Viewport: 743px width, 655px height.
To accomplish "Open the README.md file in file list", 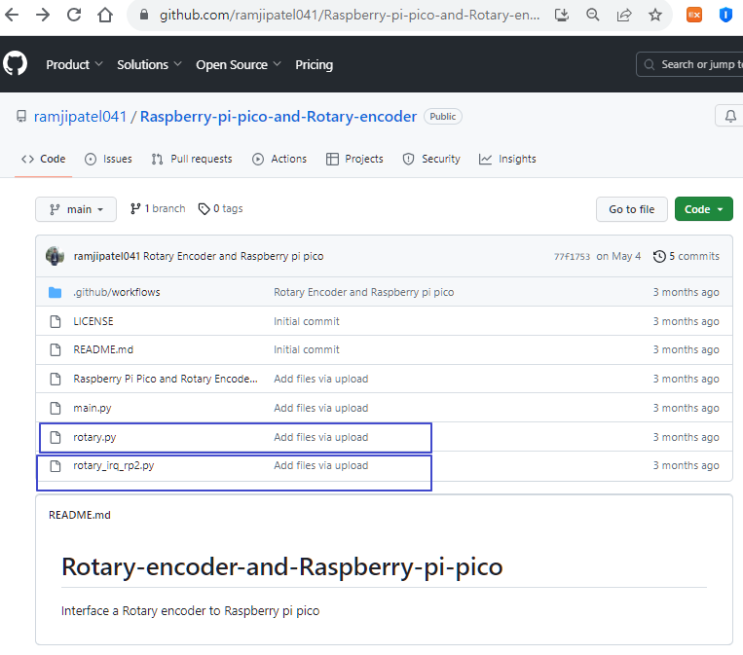I will point(103,350).
